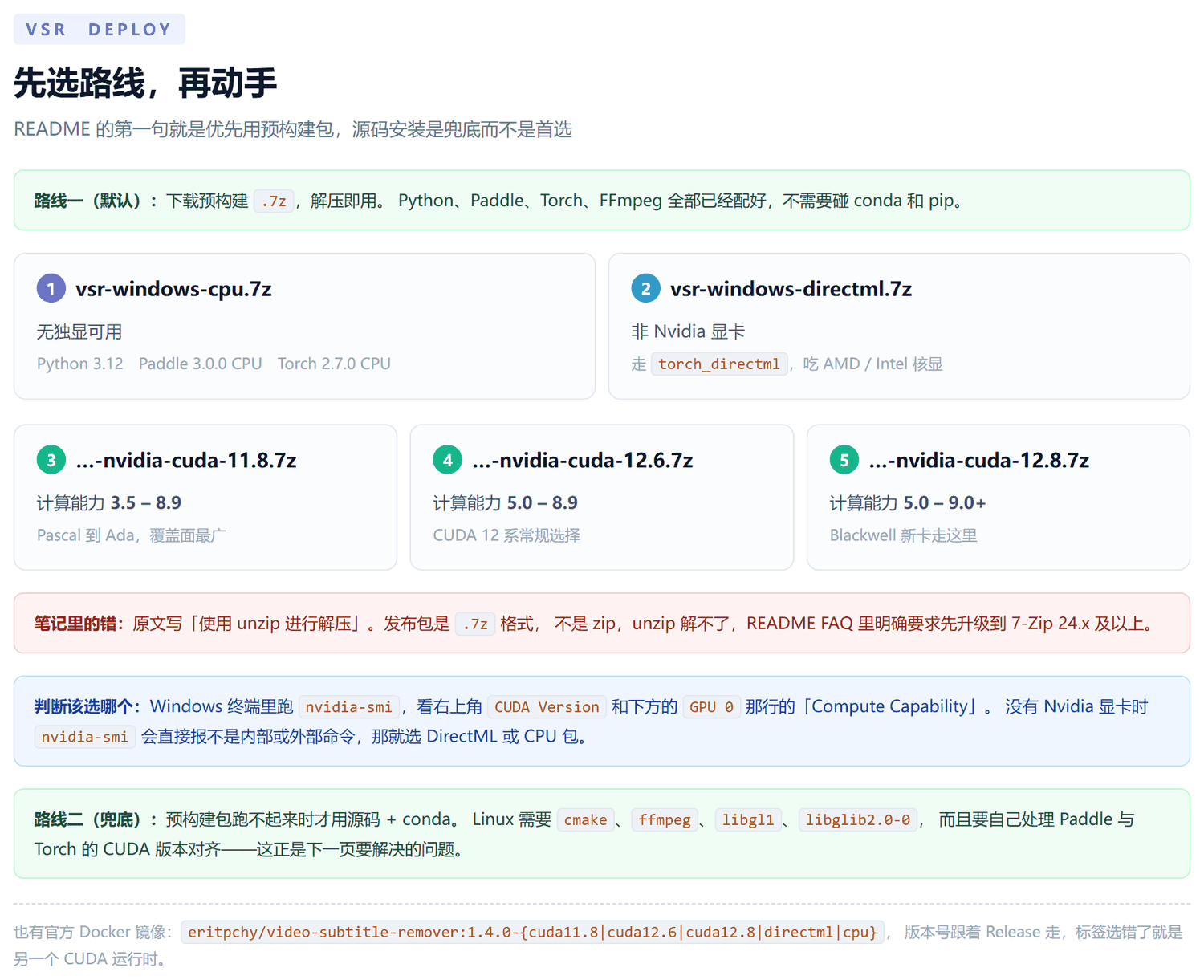Click the Pascal 到 Ada，覆盖面最广 caption
Screen dimensions: 1204x980
(x=132, y=535)
